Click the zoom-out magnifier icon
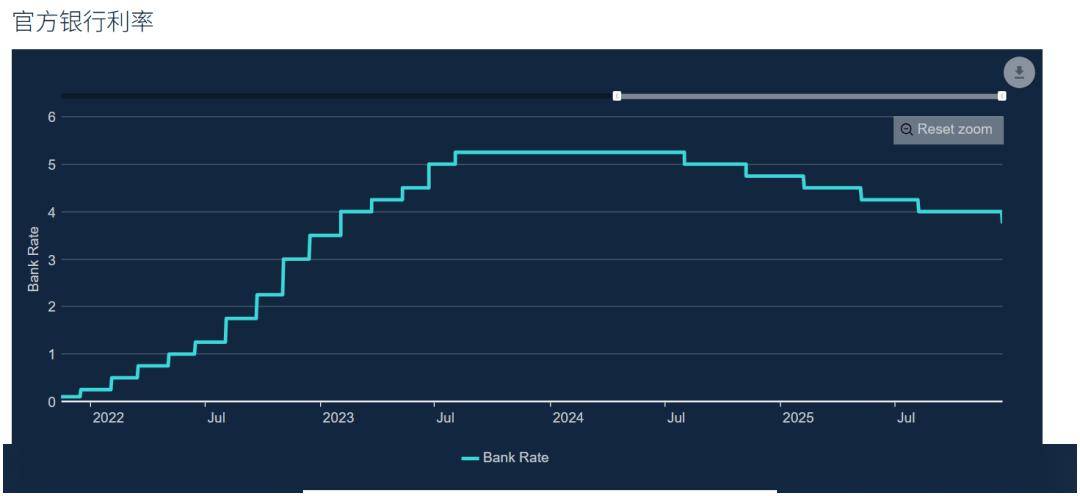The width and height of the screenshot is (1080, 496). 906,129
